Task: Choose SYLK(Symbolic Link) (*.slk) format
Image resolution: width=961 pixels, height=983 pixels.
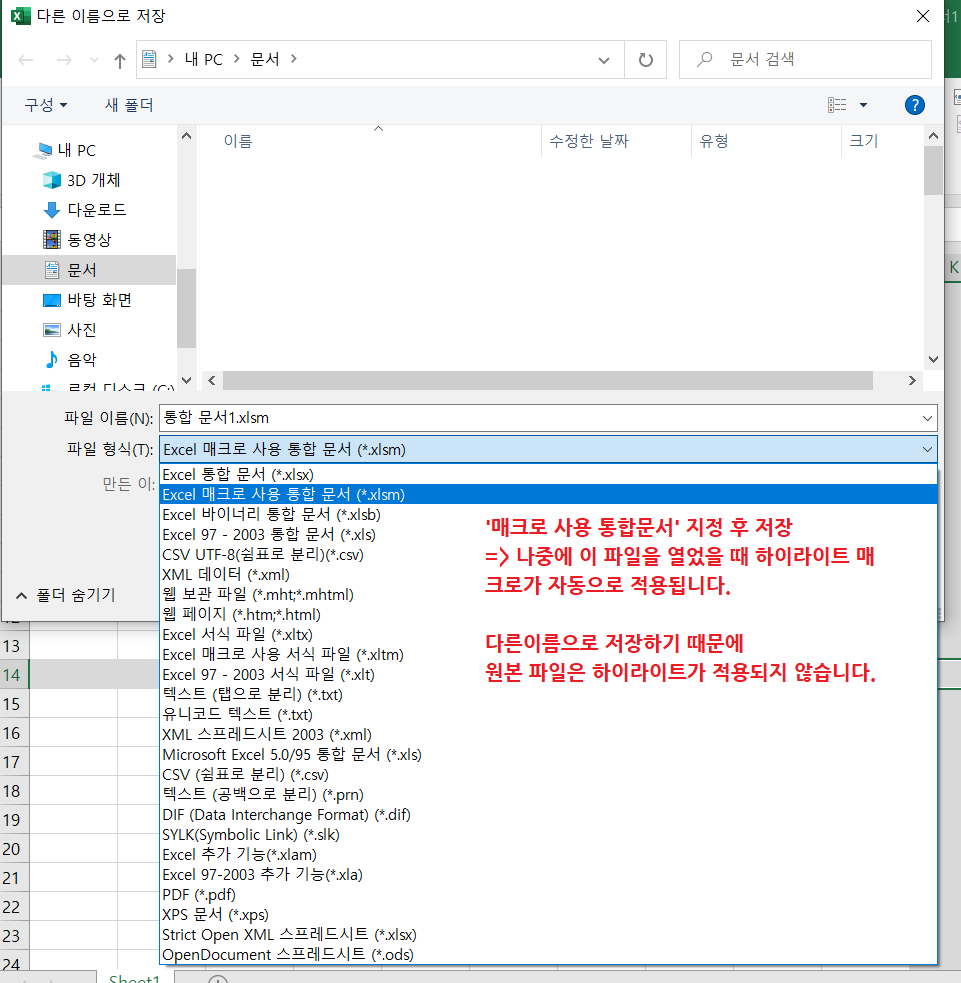Action: point(549,835)
